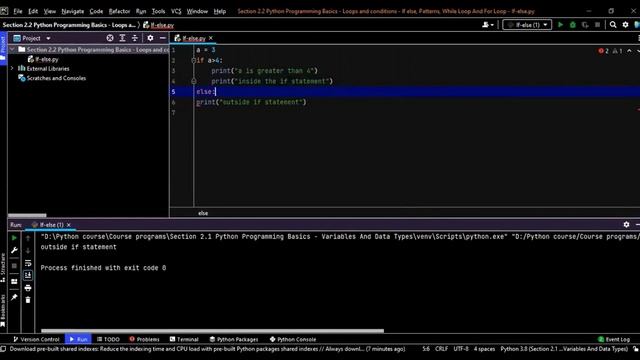
Task: Open the If-else (1) run configuration dropdown
Action: click(527, 25)
